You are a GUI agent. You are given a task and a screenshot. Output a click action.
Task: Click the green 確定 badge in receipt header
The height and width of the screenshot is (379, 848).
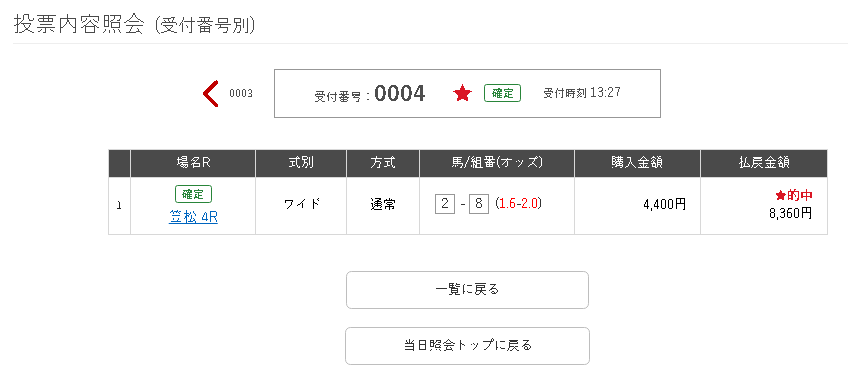tap(502, 93)
